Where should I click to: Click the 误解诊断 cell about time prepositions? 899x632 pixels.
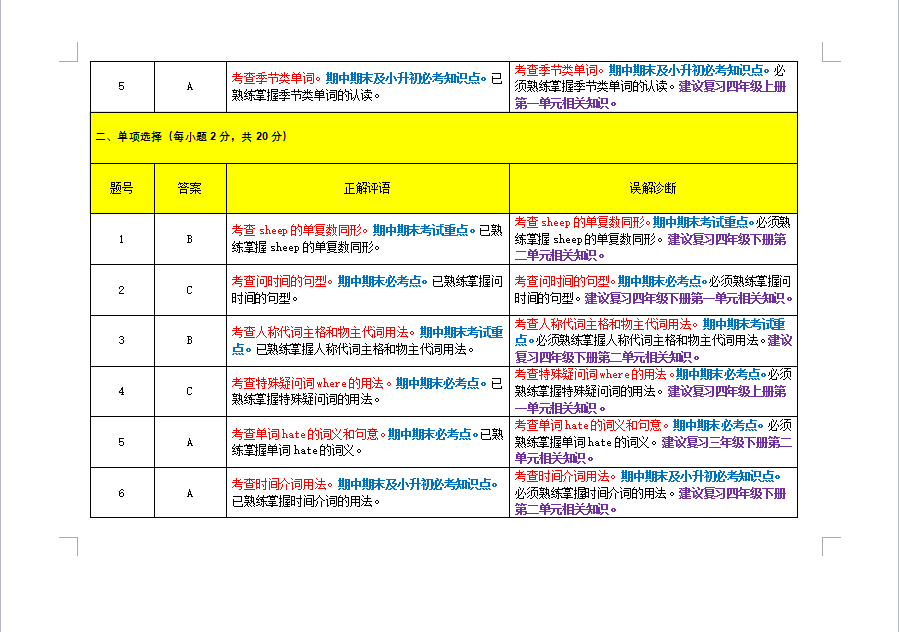click(652, 493)
